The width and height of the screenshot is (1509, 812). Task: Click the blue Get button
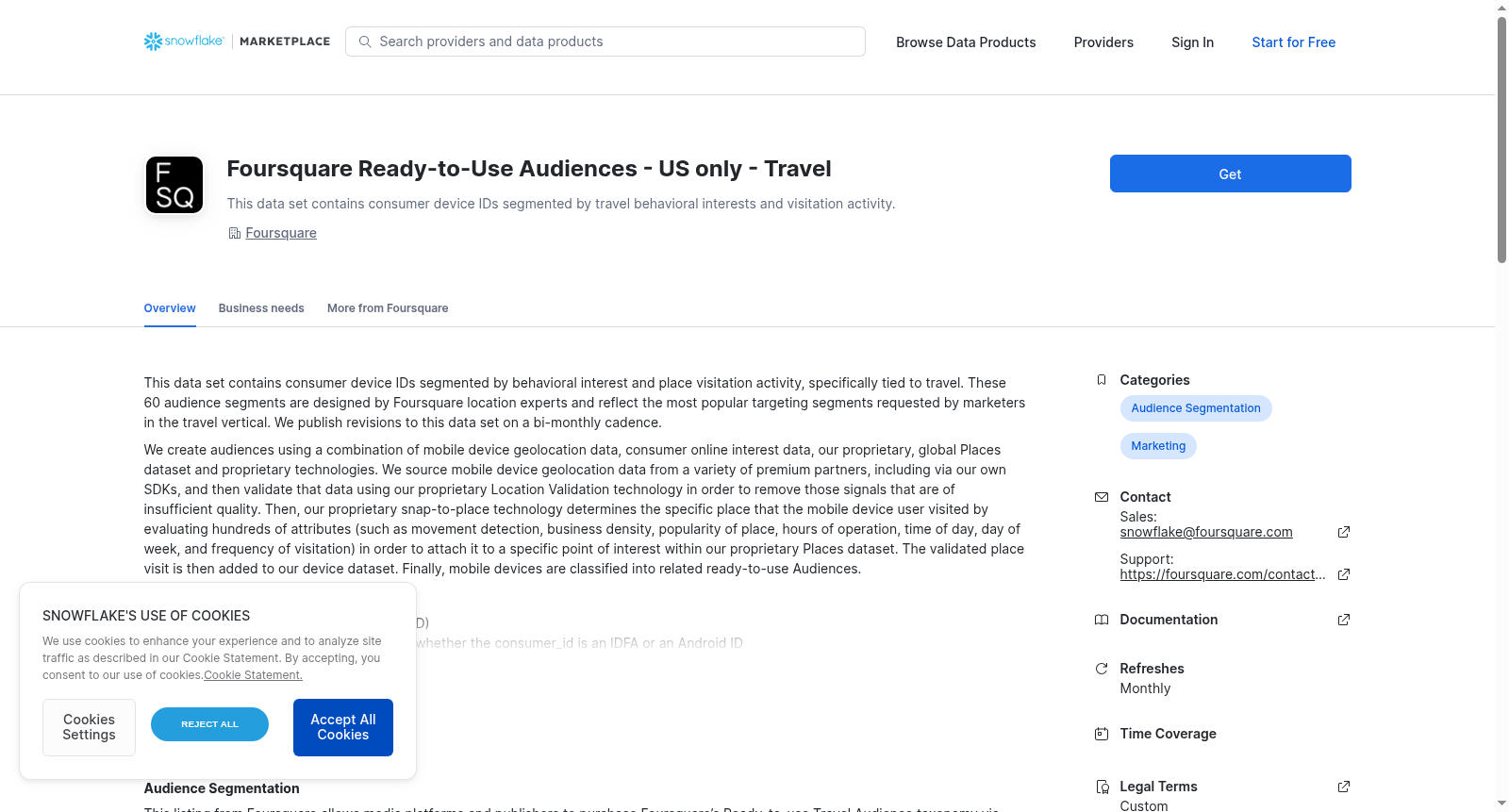click(x=1230, y=174)
